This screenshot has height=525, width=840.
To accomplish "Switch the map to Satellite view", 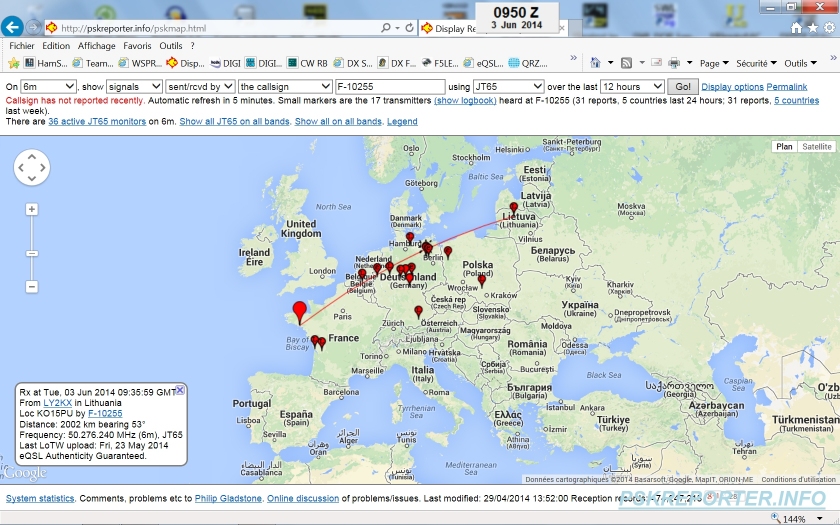I will click(817, 147).
